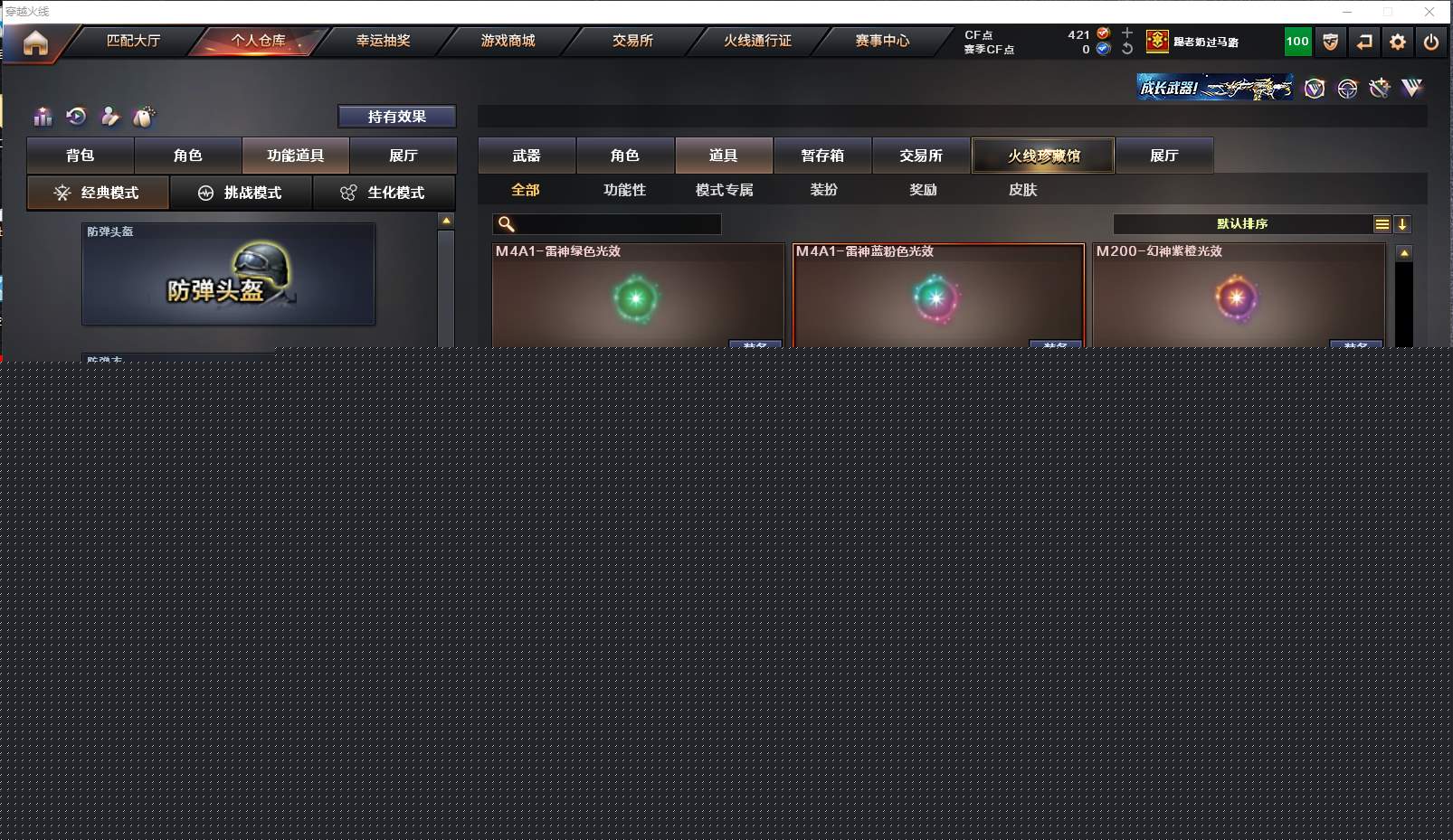Click the crosshair target icon
The width and height of the screenshot is (1453, 840).
pos(1347,88)
